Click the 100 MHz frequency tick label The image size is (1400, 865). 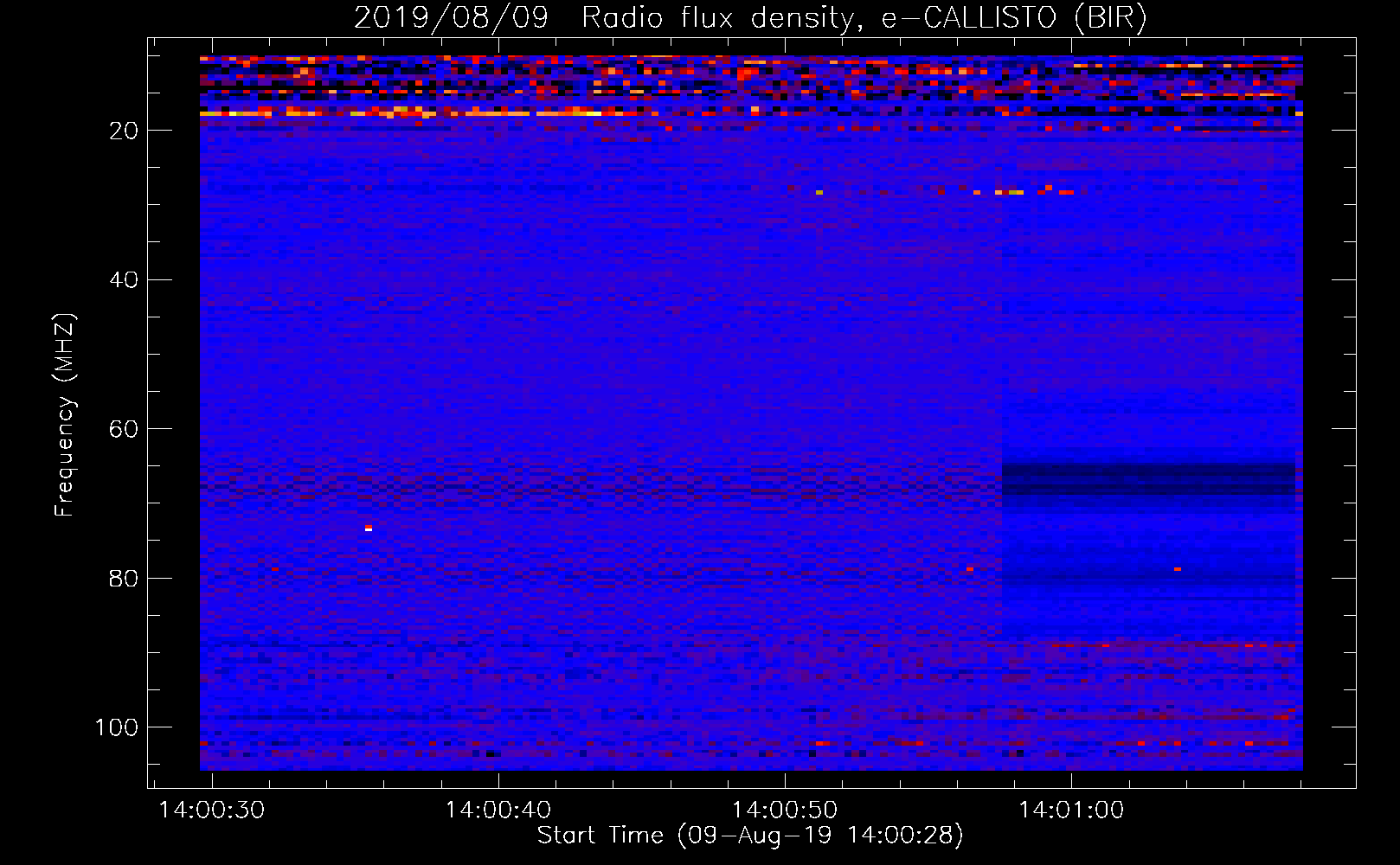(117, 727)
